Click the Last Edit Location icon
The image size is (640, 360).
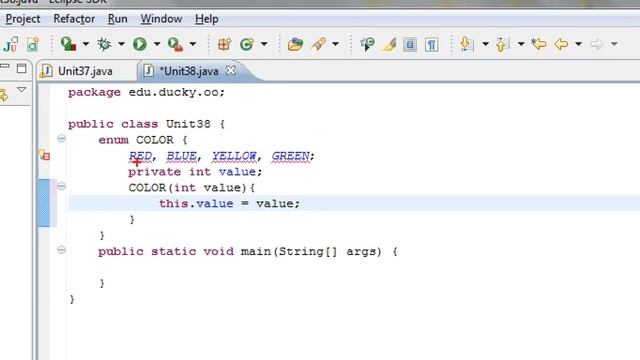coord(539,44)
